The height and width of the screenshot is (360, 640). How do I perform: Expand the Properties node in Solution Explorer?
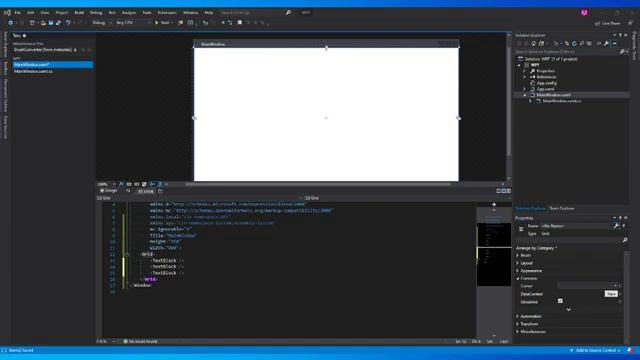click(525, 71)
